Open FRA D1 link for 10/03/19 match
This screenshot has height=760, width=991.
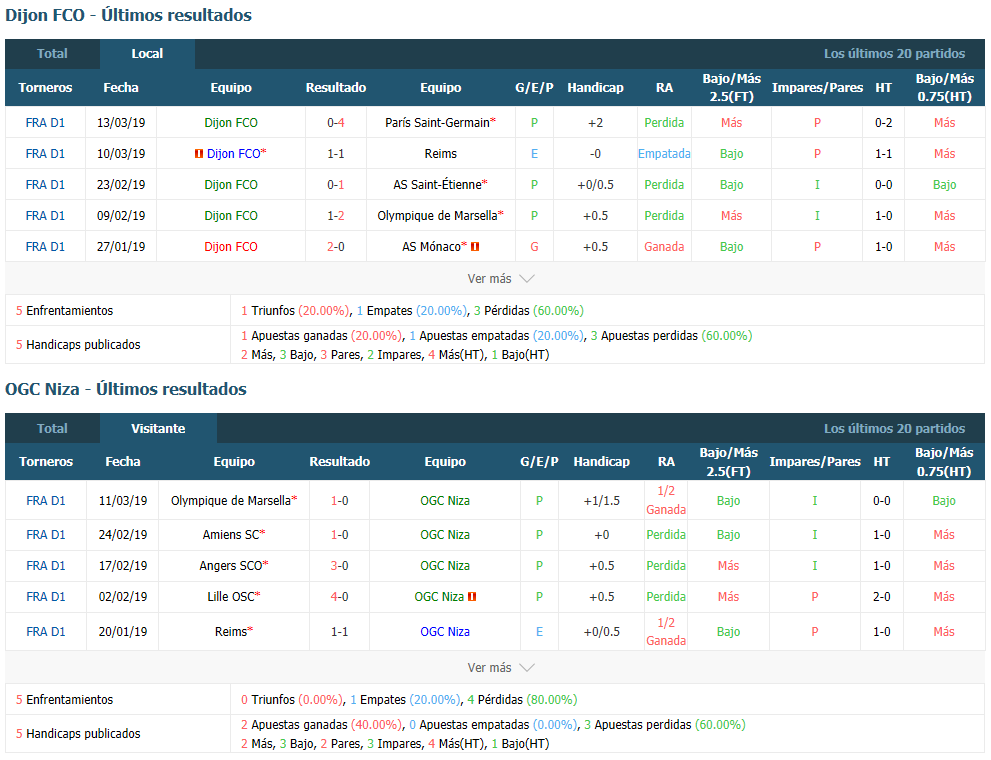click(45, 154)
